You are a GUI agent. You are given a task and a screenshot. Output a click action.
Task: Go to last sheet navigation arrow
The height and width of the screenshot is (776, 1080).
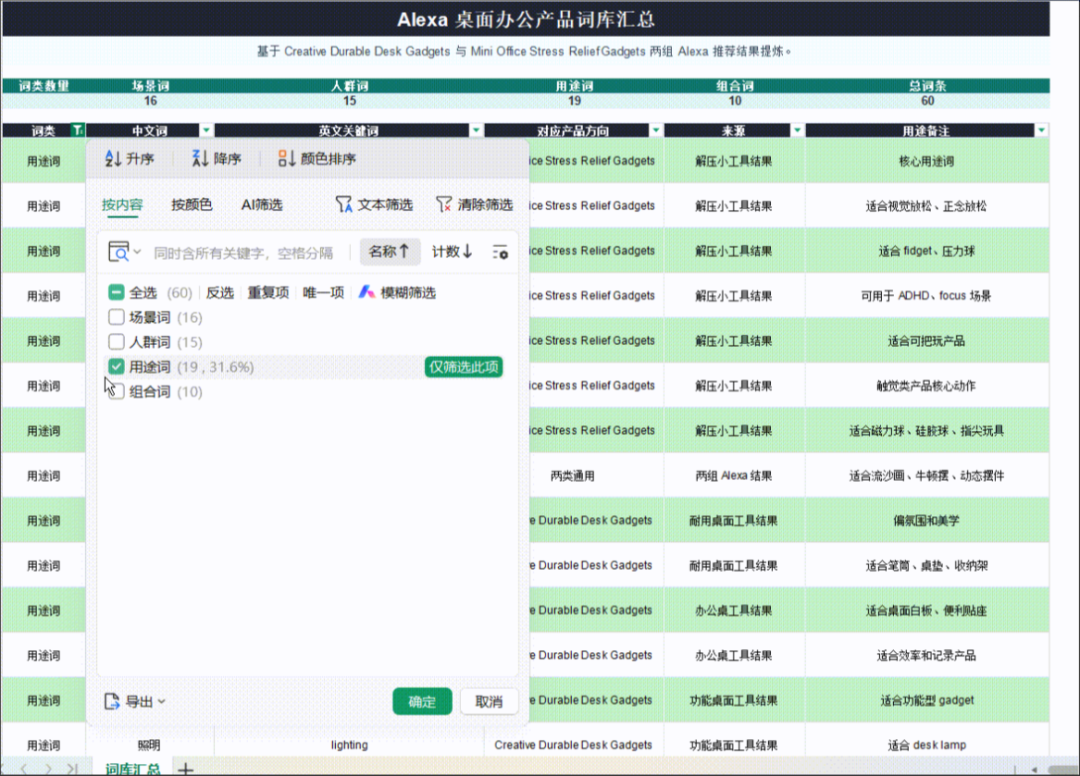[72, 768]
